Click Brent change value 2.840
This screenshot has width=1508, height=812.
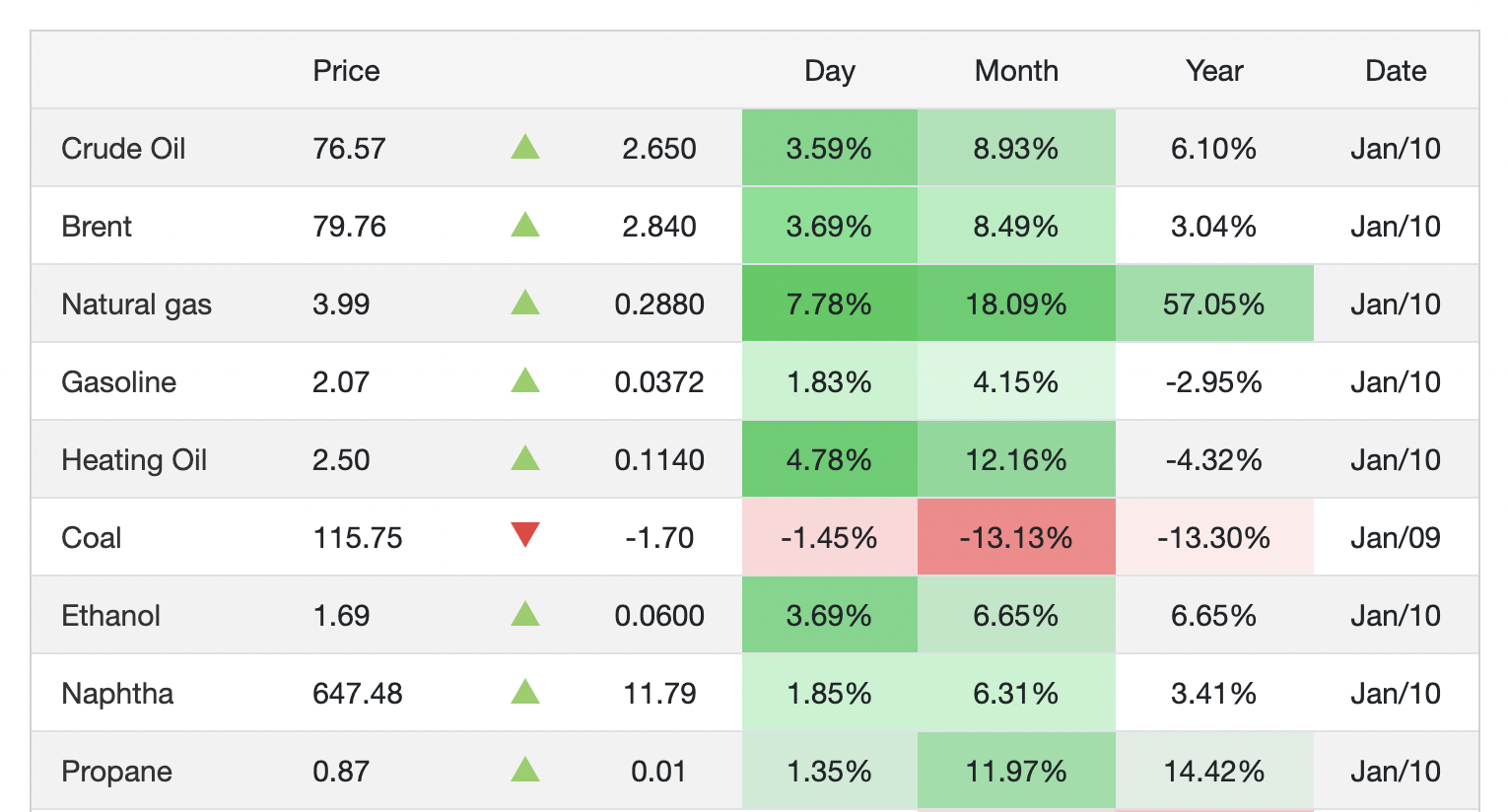click(x=659, y=227)
